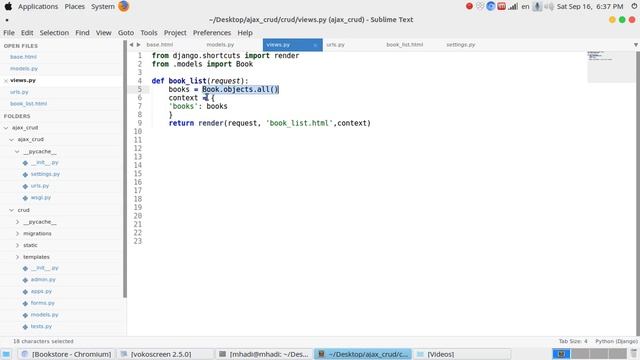
Task: Collapse the nested ajax_crud folder
Action: pos(12,140)
